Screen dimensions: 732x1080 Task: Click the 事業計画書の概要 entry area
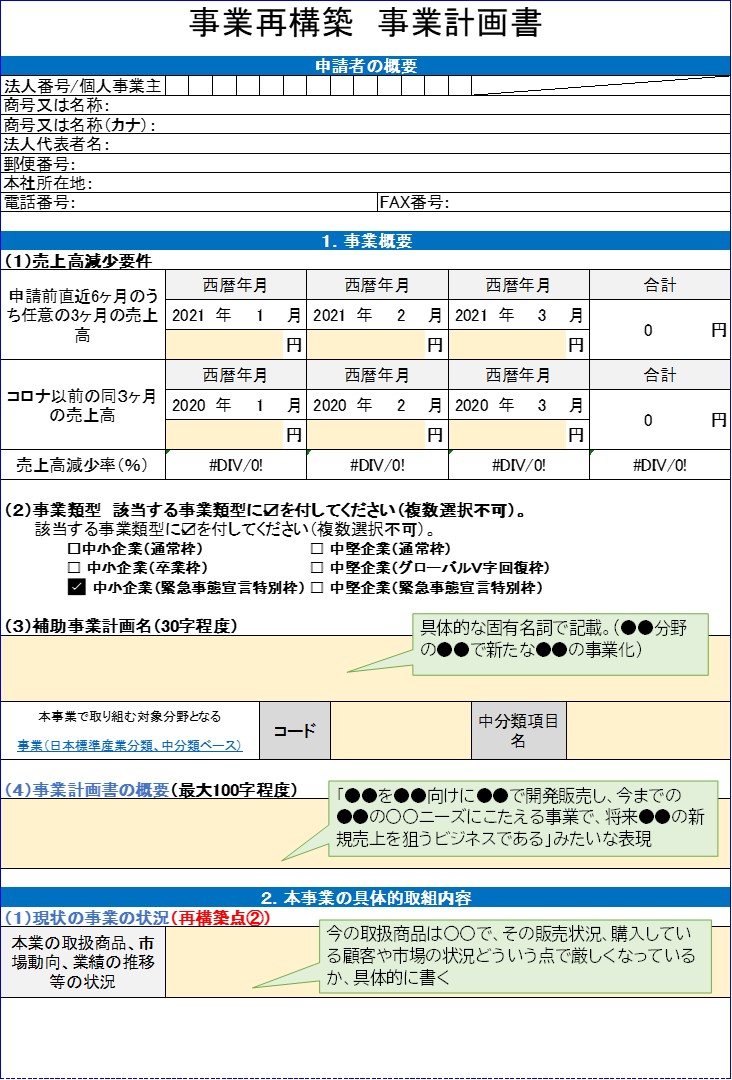pyautogui.click(x=366, y=833)
